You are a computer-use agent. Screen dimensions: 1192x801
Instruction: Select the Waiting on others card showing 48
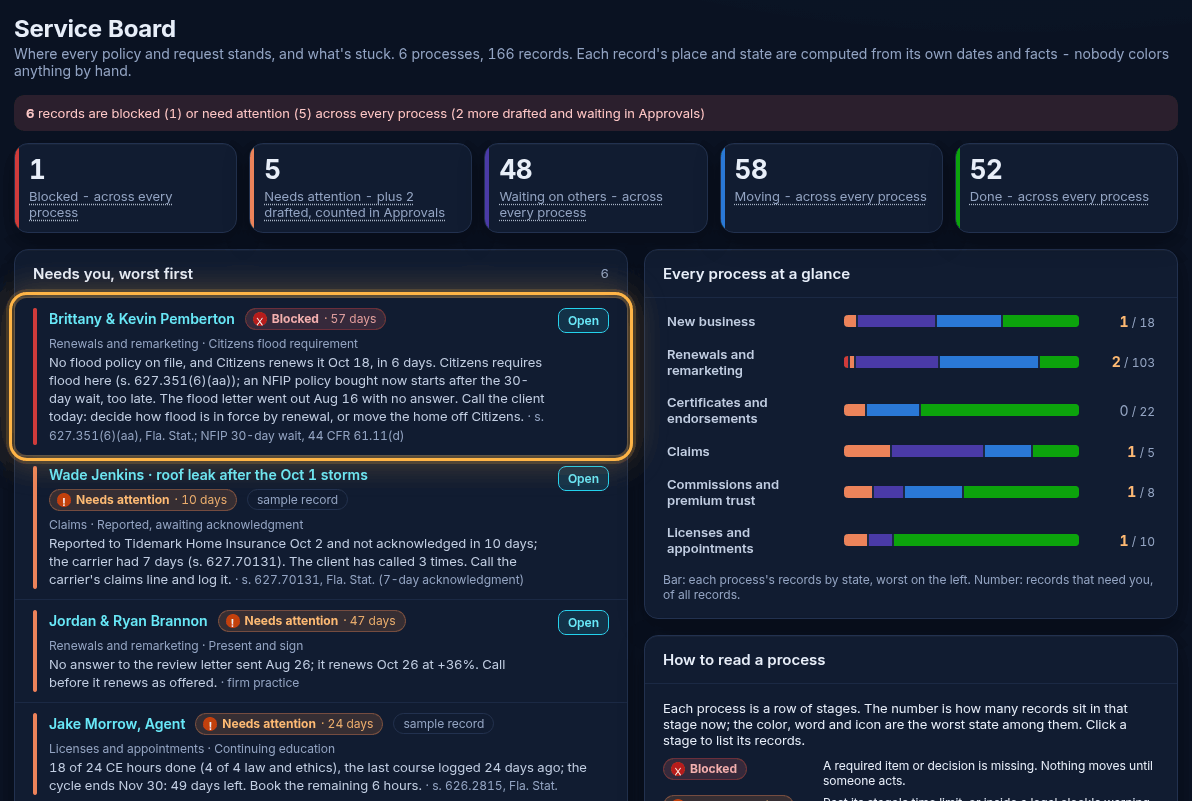pyautogui.click(x=596, y=188)
